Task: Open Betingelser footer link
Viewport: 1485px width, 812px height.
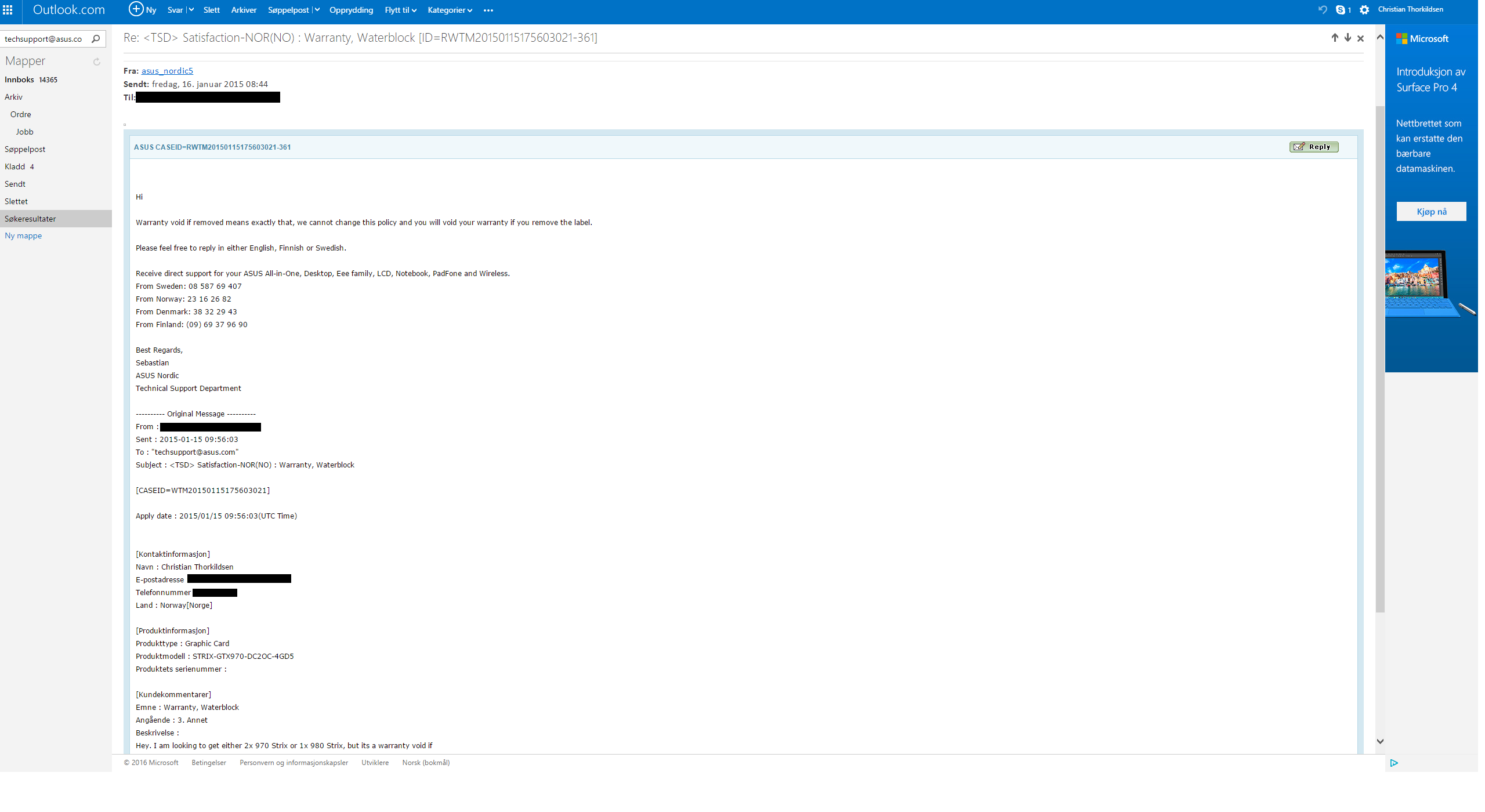Action: click(x=209, y=763)
